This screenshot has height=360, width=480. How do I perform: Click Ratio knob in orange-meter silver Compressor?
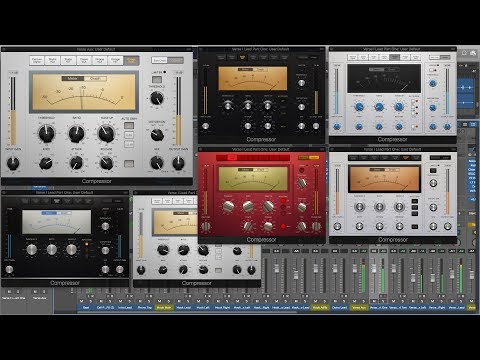[x=379, y=207]
